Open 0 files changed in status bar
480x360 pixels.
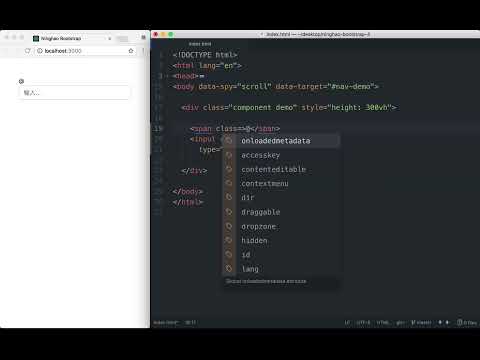pyautogui.click(x=467, y=322)
